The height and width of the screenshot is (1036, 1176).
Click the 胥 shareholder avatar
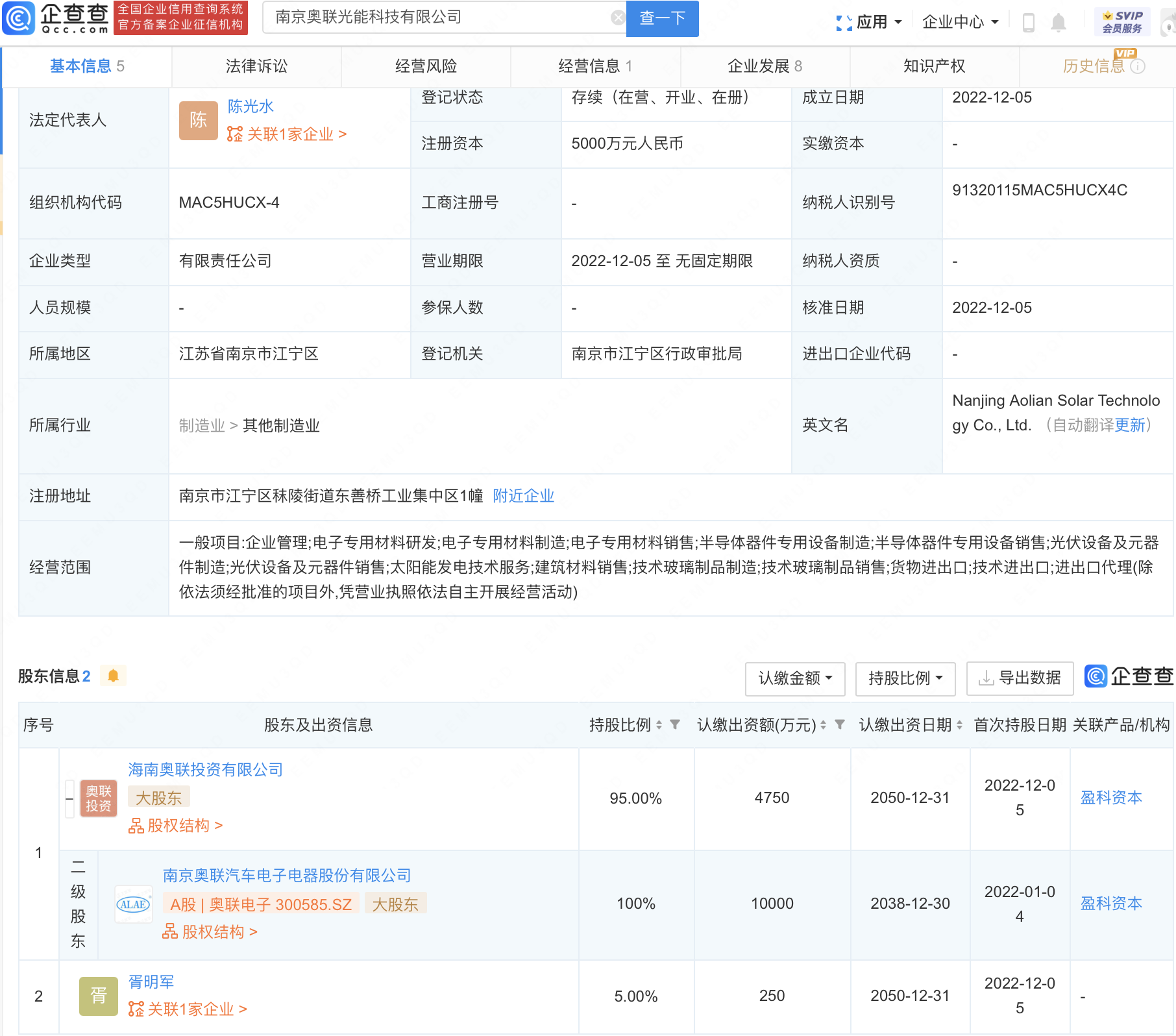coord(99,996)
